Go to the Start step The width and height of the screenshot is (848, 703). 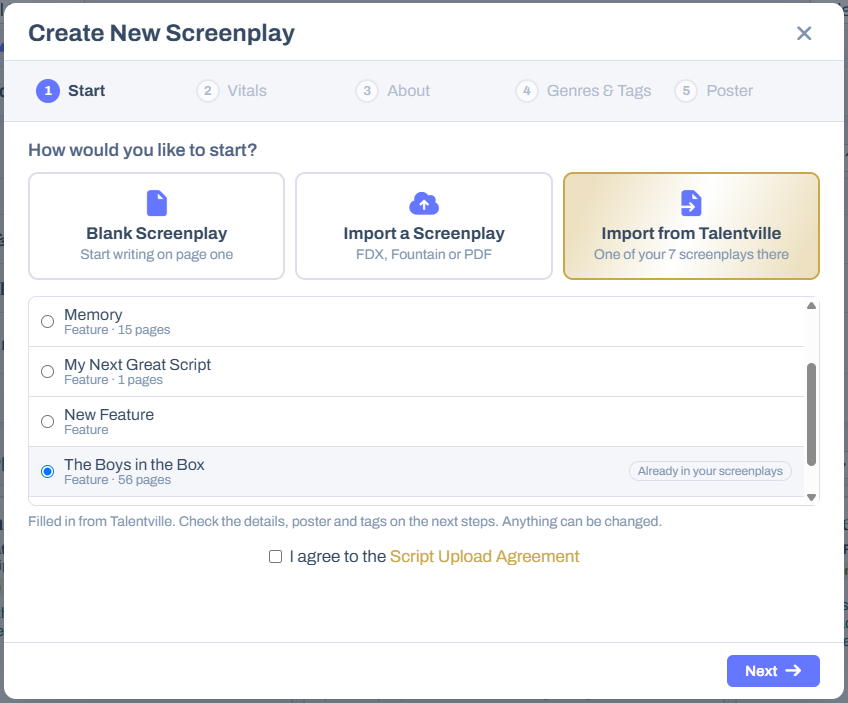[x=71, y=91]
